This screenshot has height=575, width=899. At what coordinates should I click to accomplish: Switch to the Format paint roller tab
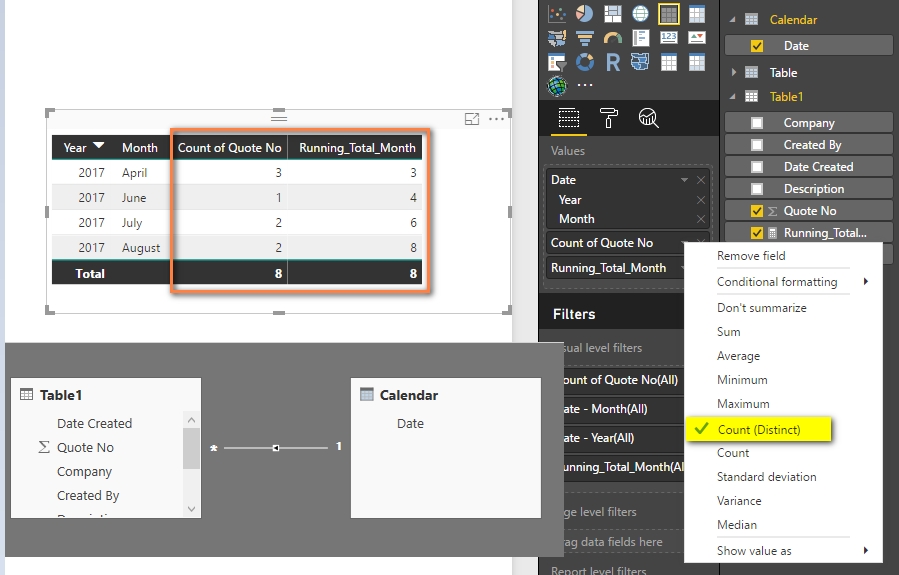click(608, 119)
